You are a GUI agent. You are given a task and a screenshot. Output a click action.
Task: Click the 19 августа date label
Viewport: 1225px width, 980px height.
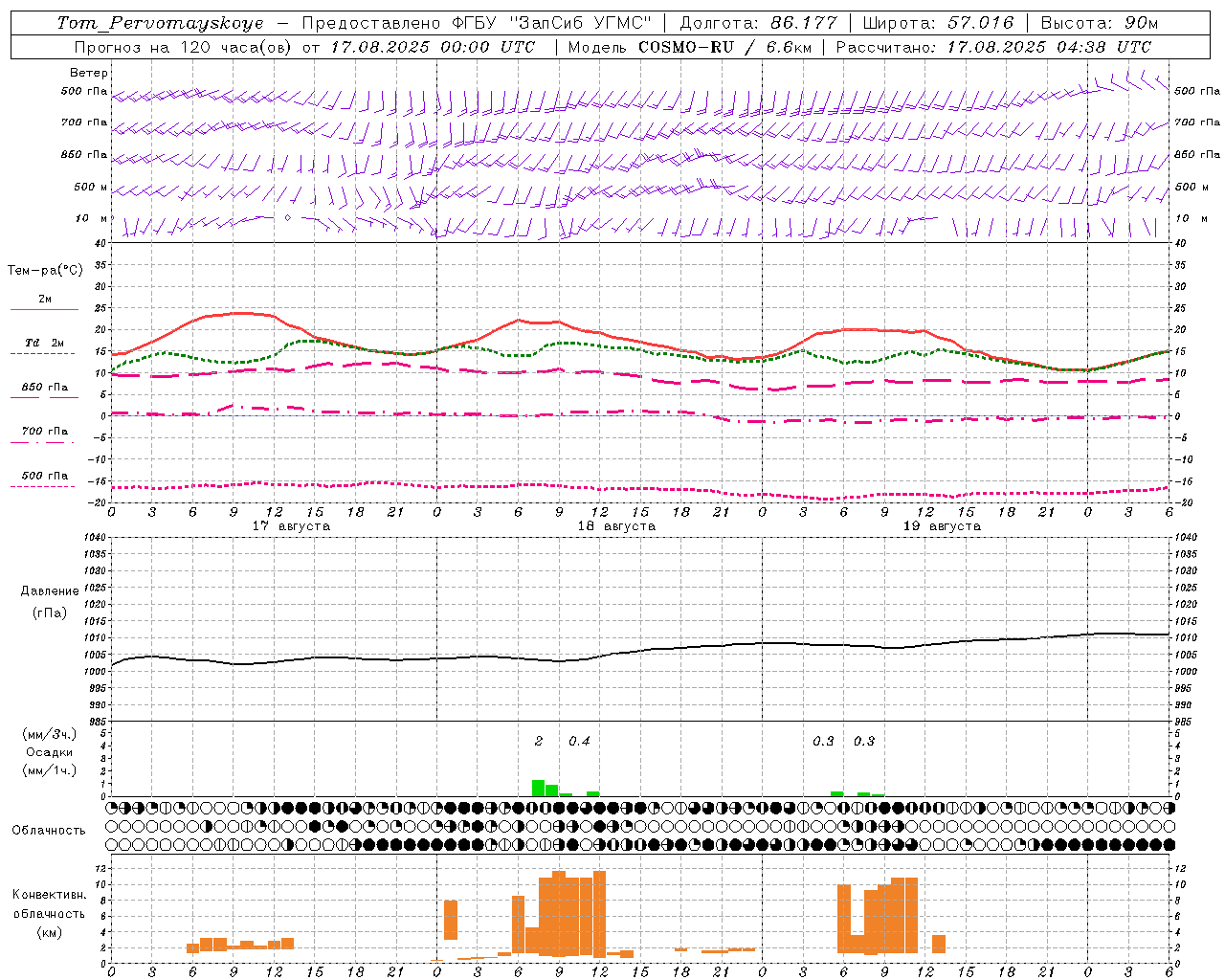pyautogui.click(x=942, y=526)
